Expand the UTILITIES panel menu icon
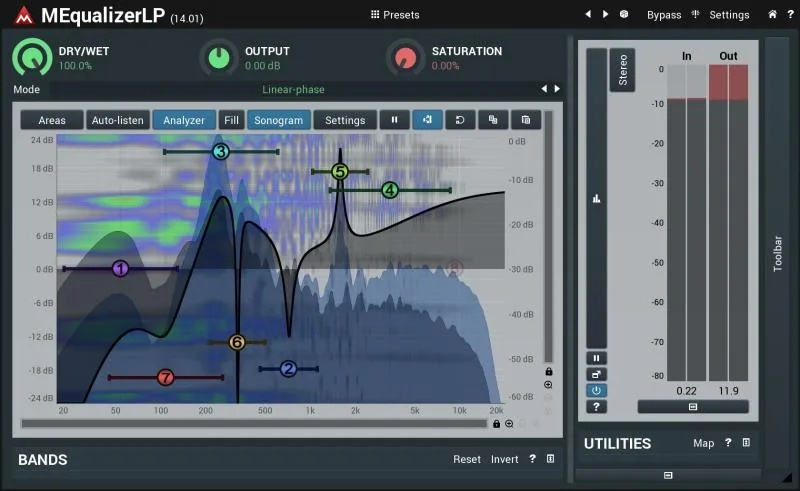800x491 pixels. 746,443
